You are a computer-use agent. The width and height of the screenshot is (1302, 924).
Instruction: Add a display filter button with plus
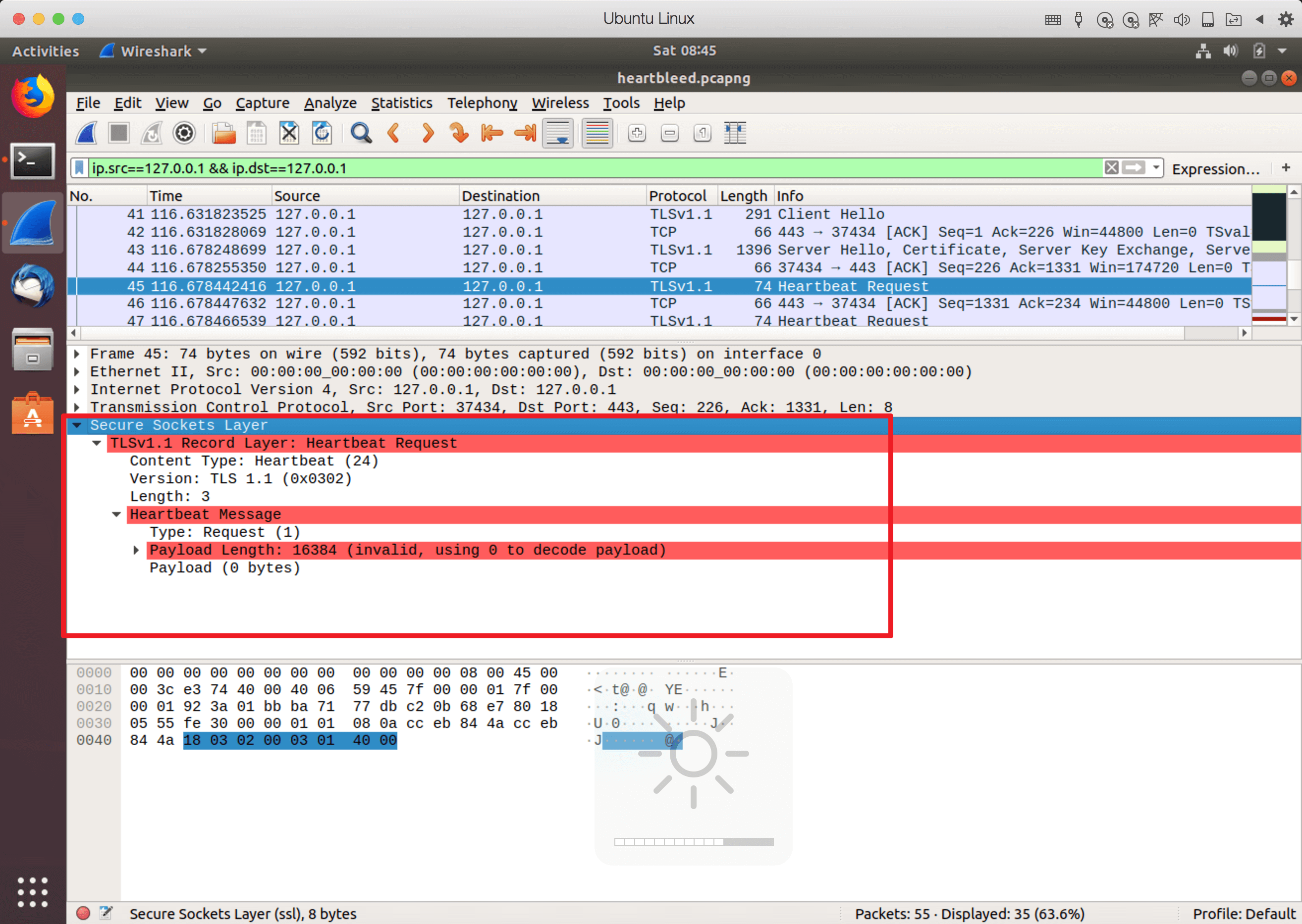coord(1286,168)
